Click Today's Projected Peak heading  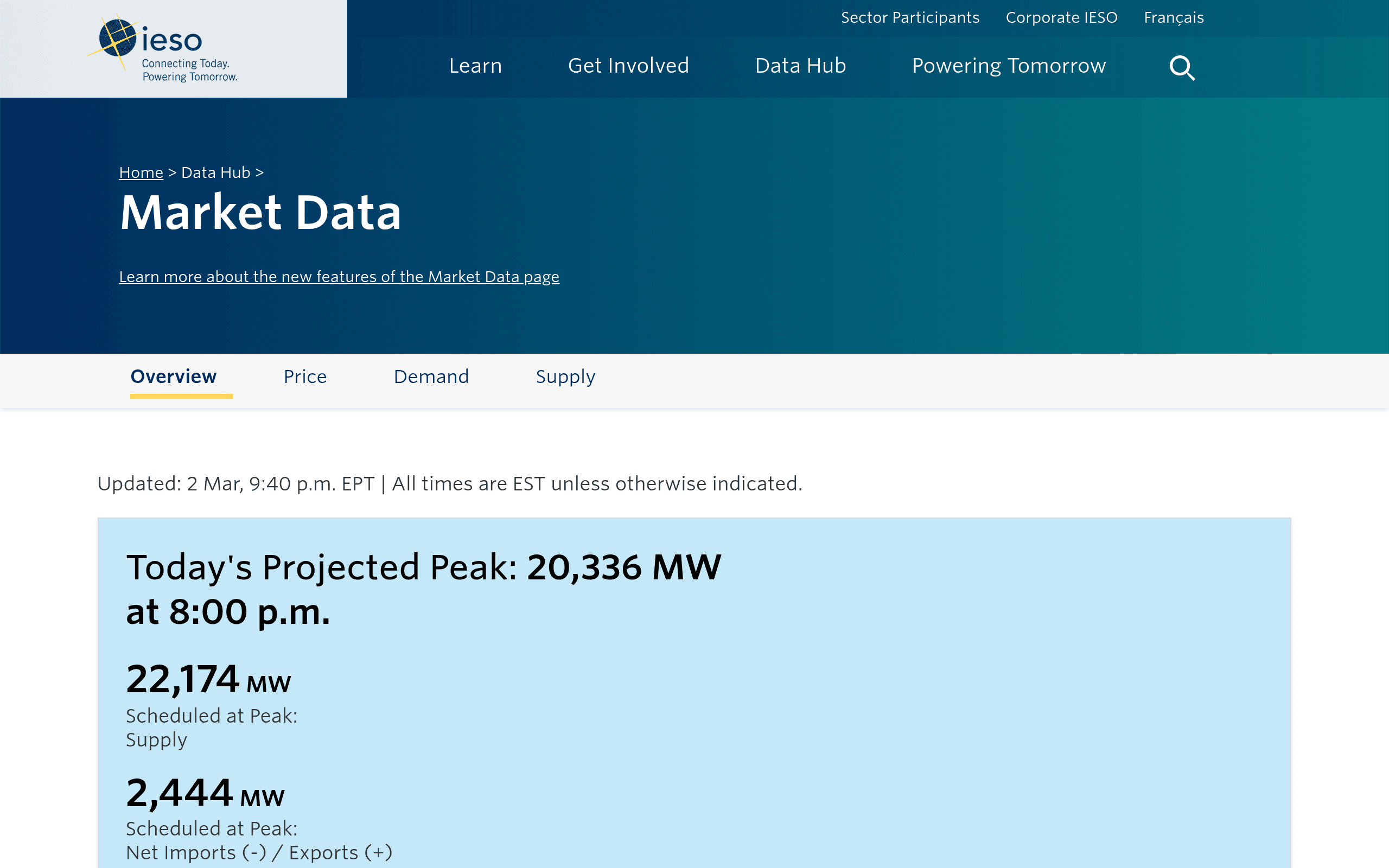pos(423,589)
